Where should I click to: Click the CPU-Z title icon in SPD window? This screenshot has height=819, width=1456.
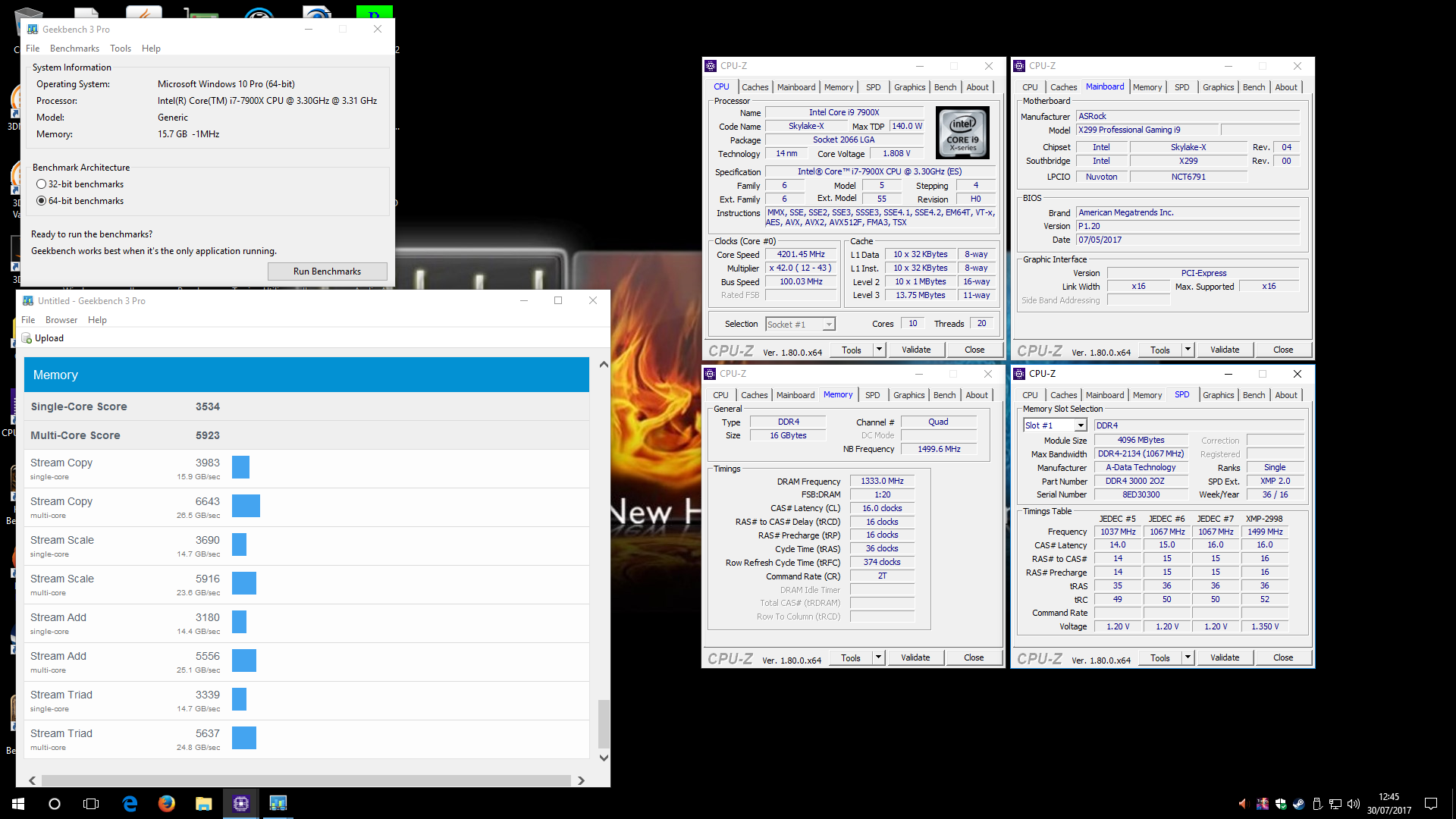click(x=1019, y=374)
